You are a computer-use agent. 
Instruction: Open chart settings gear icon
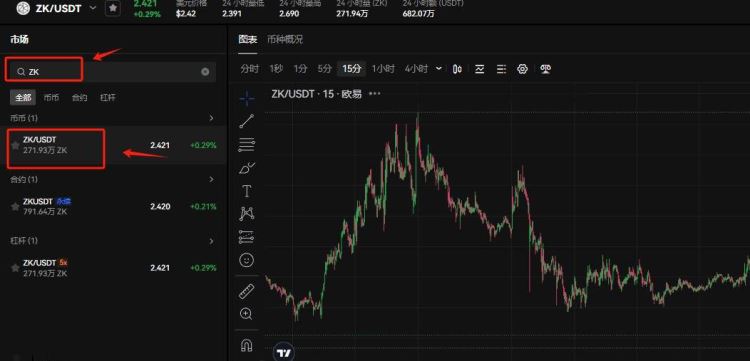tap(522, 69)
